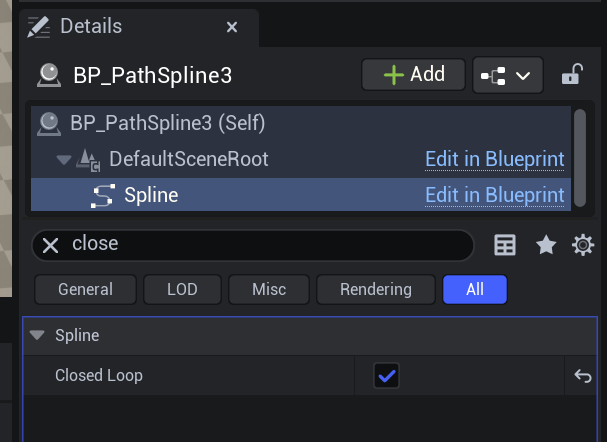Toggle the favorites star filter
The height and width of the screenshot is (442, 607).
(x=546, y=245)
